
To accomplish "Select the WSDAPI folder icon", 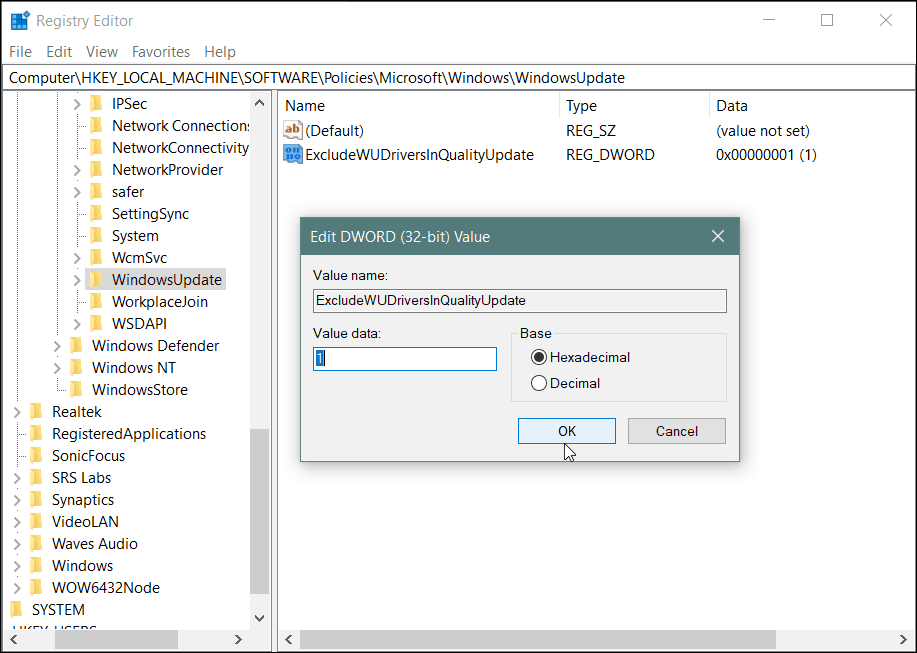I will tap(96, 324).
